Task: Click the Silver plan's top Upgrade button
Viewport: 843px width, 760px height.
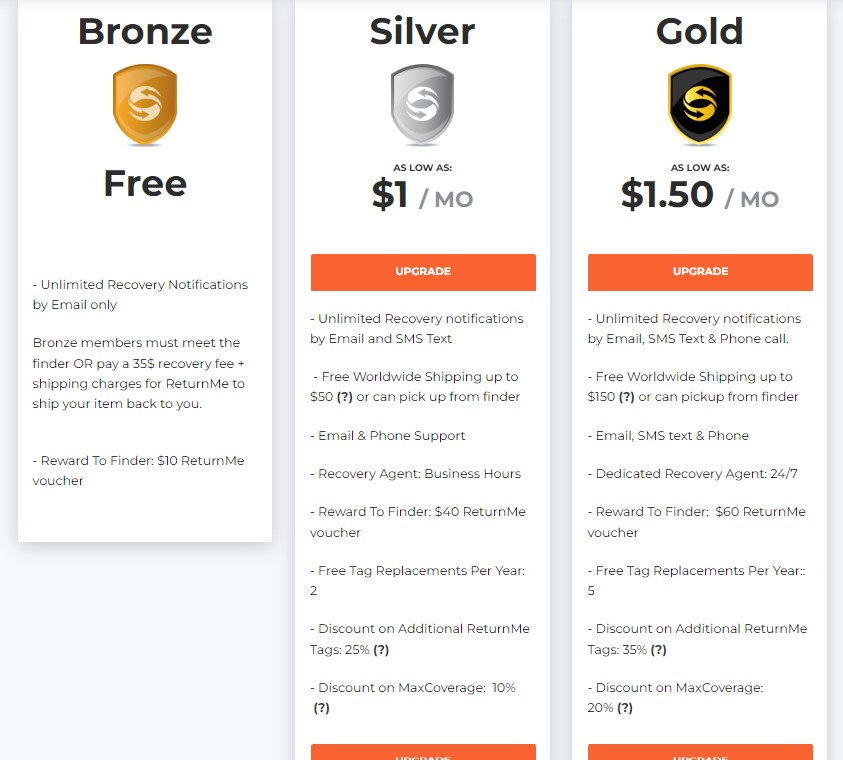Action: coord(423,272)
